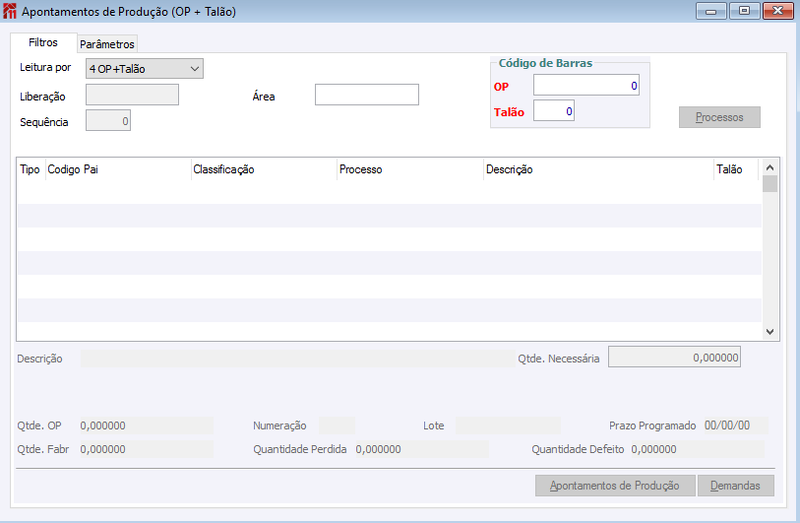The width and height of the screenshot is (800, 523).
Task: Click the Numeração field
Action: point(337,426)
